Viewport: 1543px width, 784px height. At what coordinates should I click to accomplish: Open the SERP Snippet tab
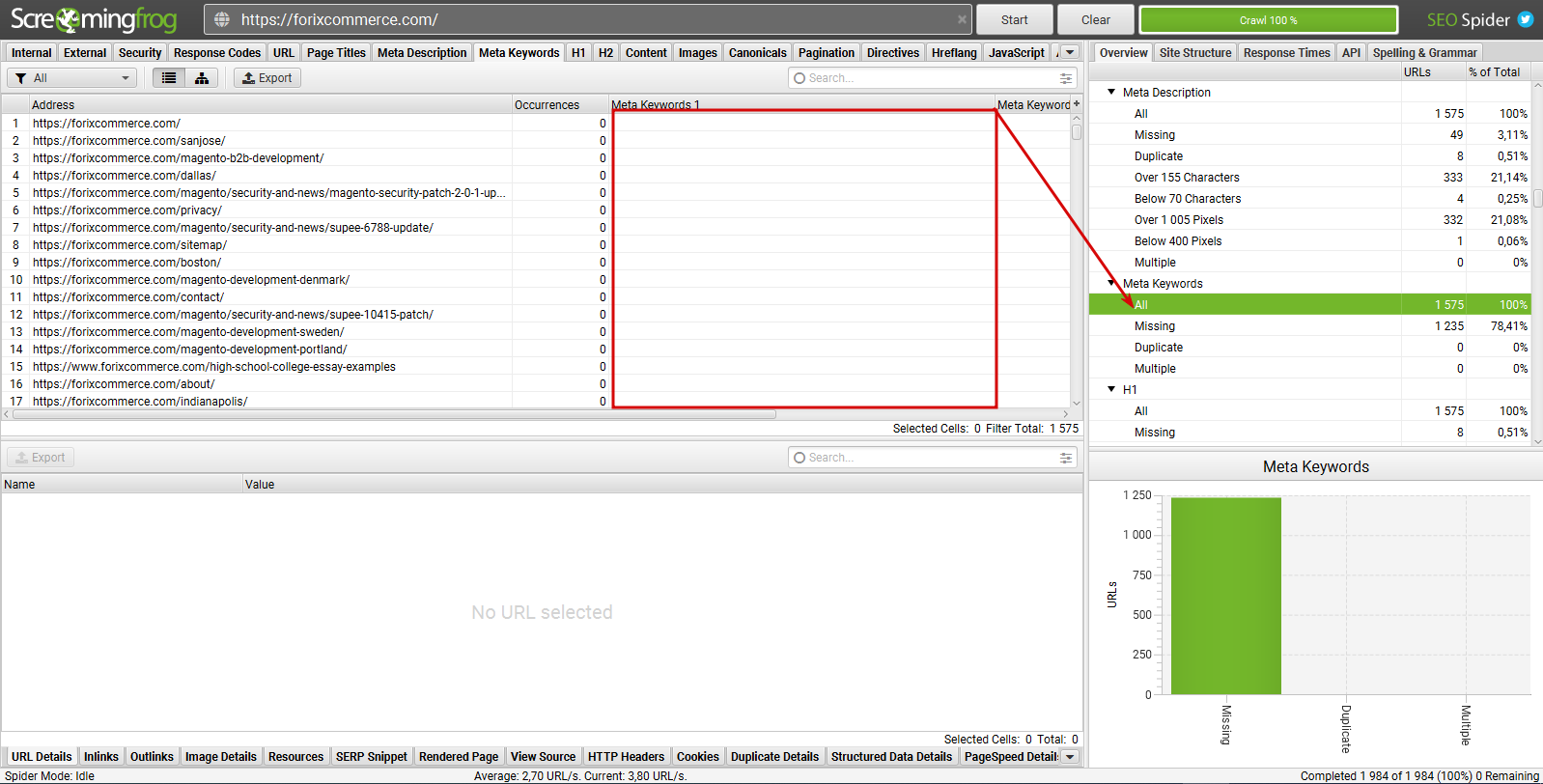[x=372, y=757]
